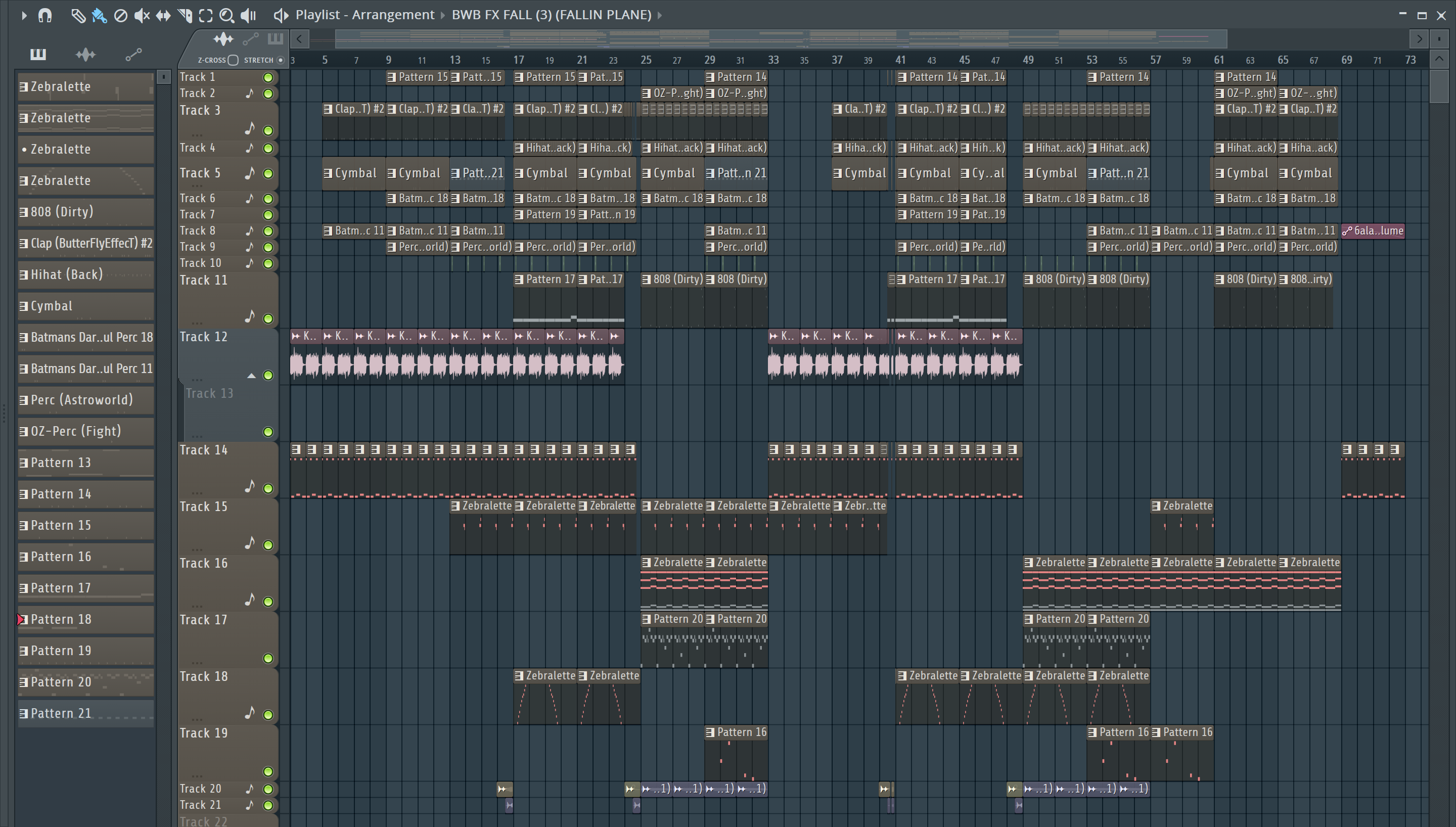Show automation clips in picker panel

click(133, 54)
